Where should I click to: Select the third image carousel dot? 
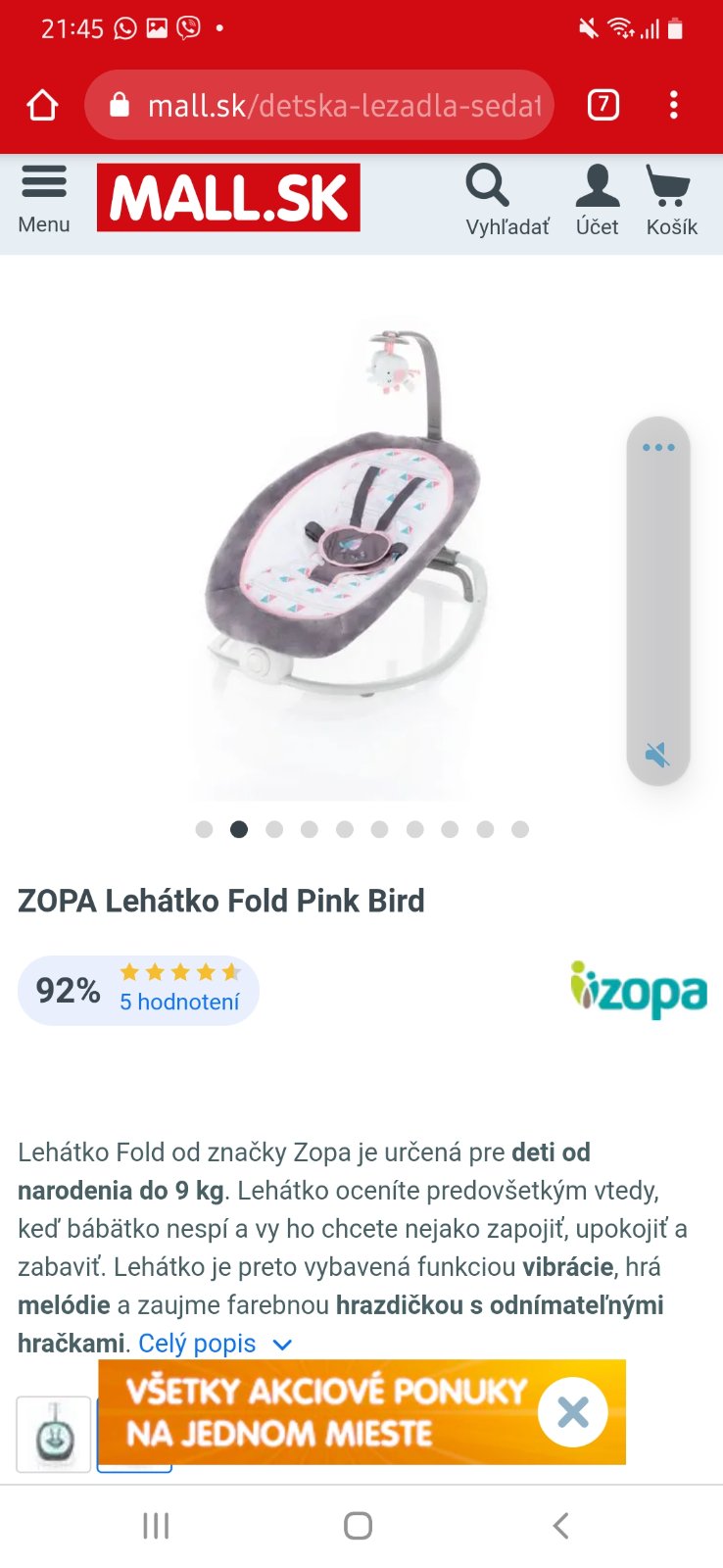coord(274,829)
